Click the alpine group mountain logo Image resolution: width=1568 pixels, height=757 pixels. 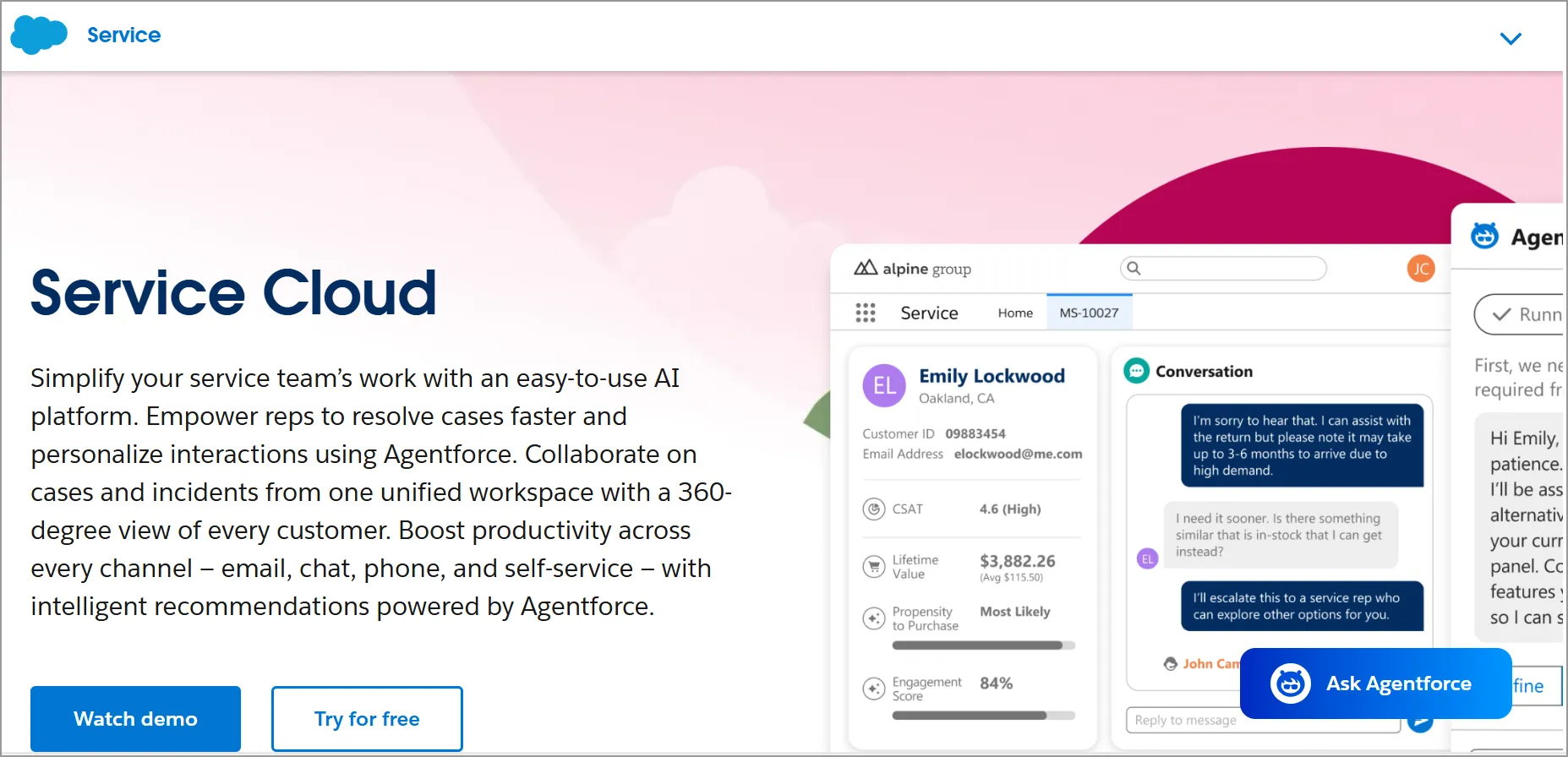point(866,268)
